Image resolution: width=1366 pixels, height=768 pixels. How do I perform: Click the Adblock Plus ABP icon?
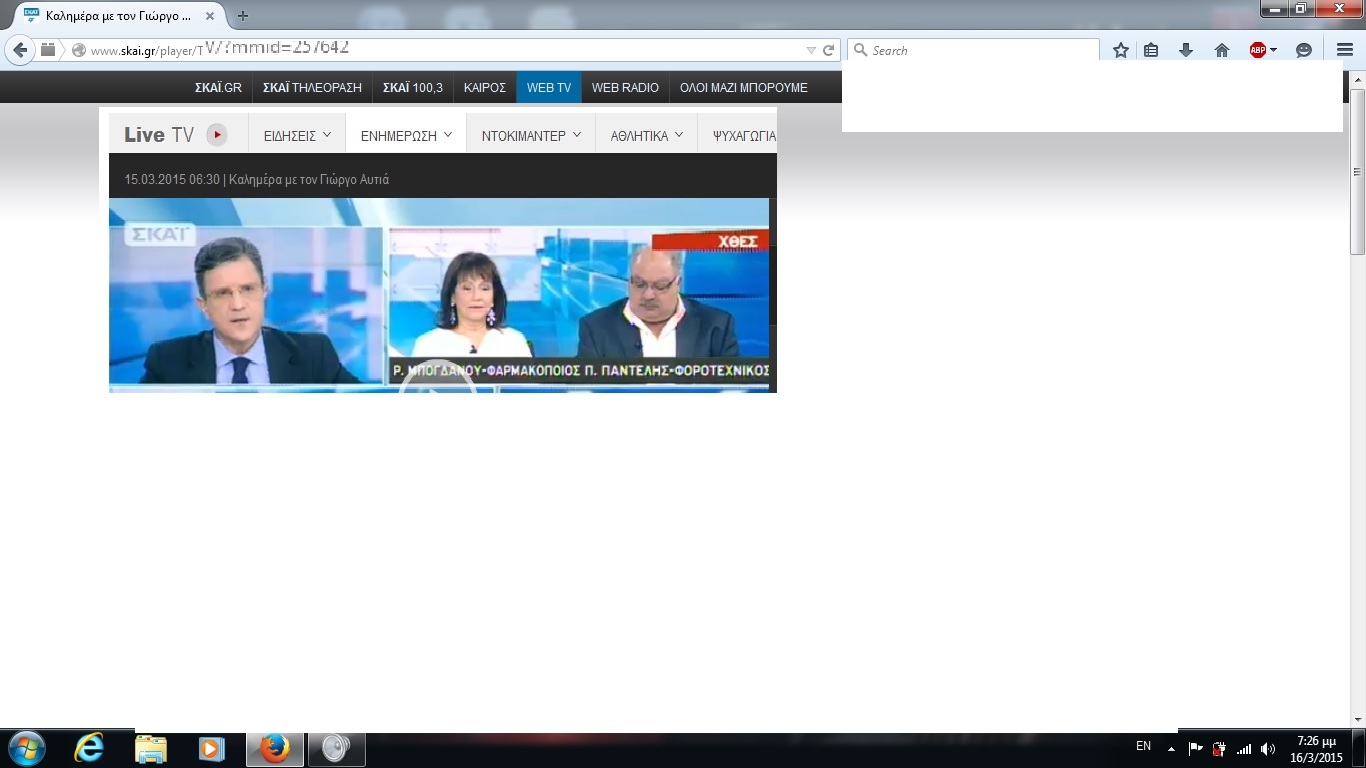point(1258,50)
